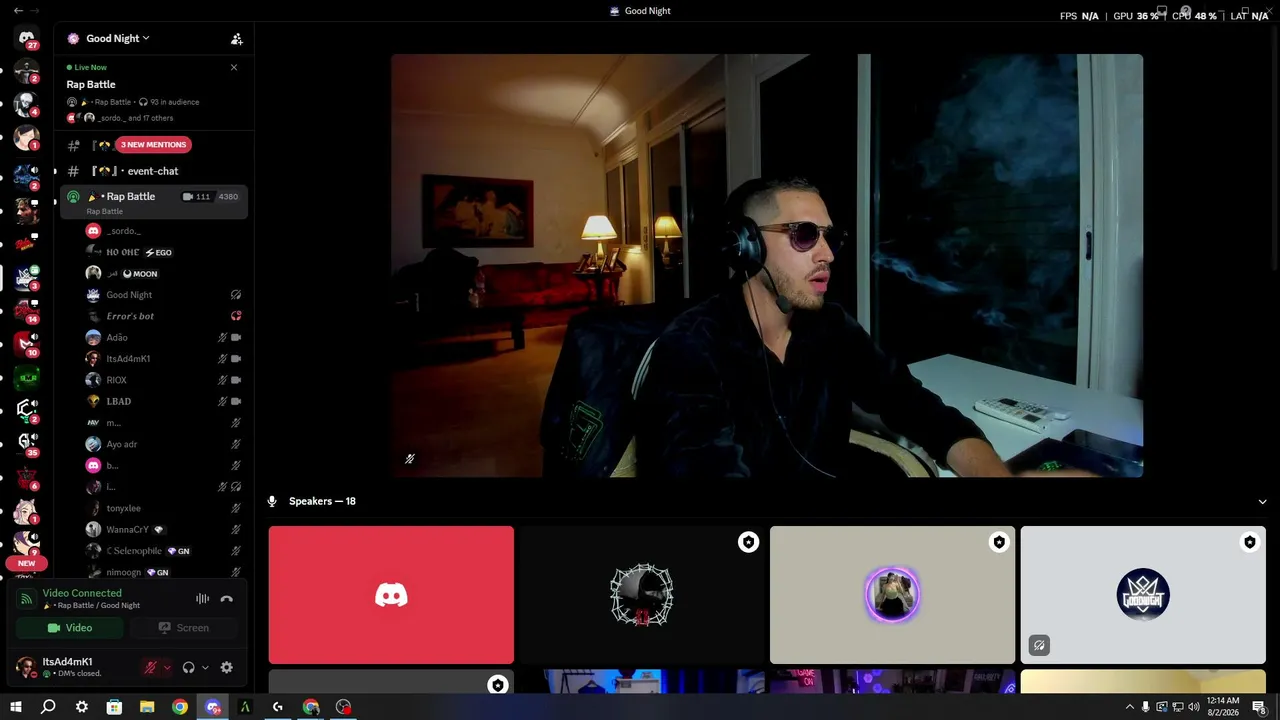Screen dimensions: 1280x720
Task: Click muted mic icon on main video
Action: click(409, 459)
